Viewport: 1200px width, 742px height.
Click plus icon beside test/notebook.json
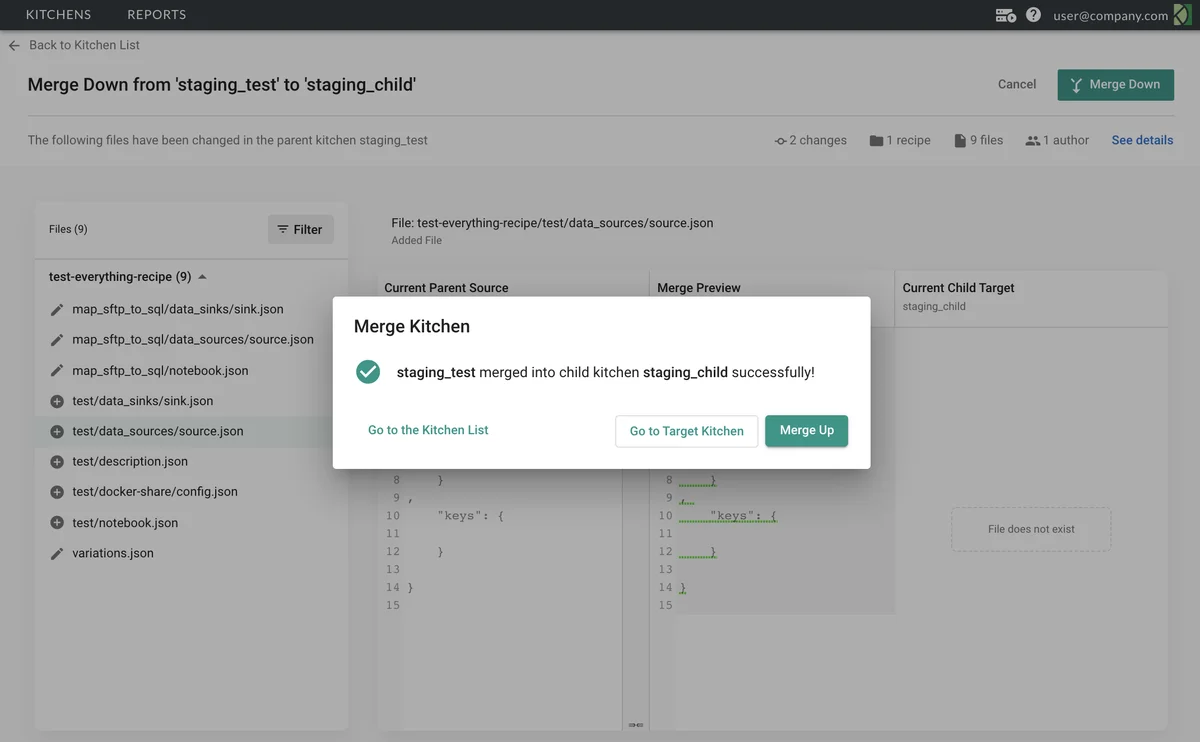[x=57, y=523]
